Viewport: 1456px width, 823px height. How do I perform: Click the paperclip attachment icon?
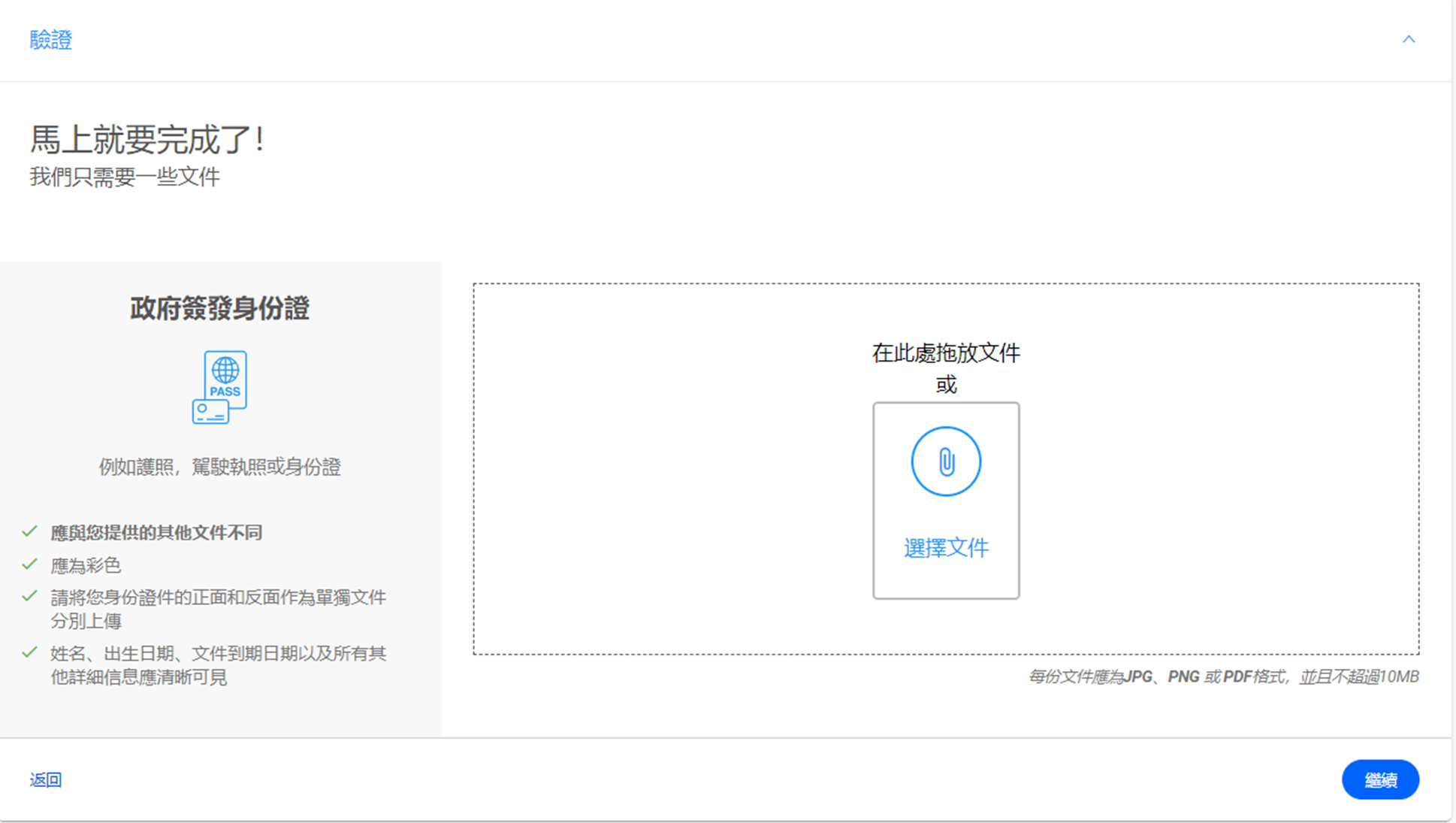click(x=946, y=461)
